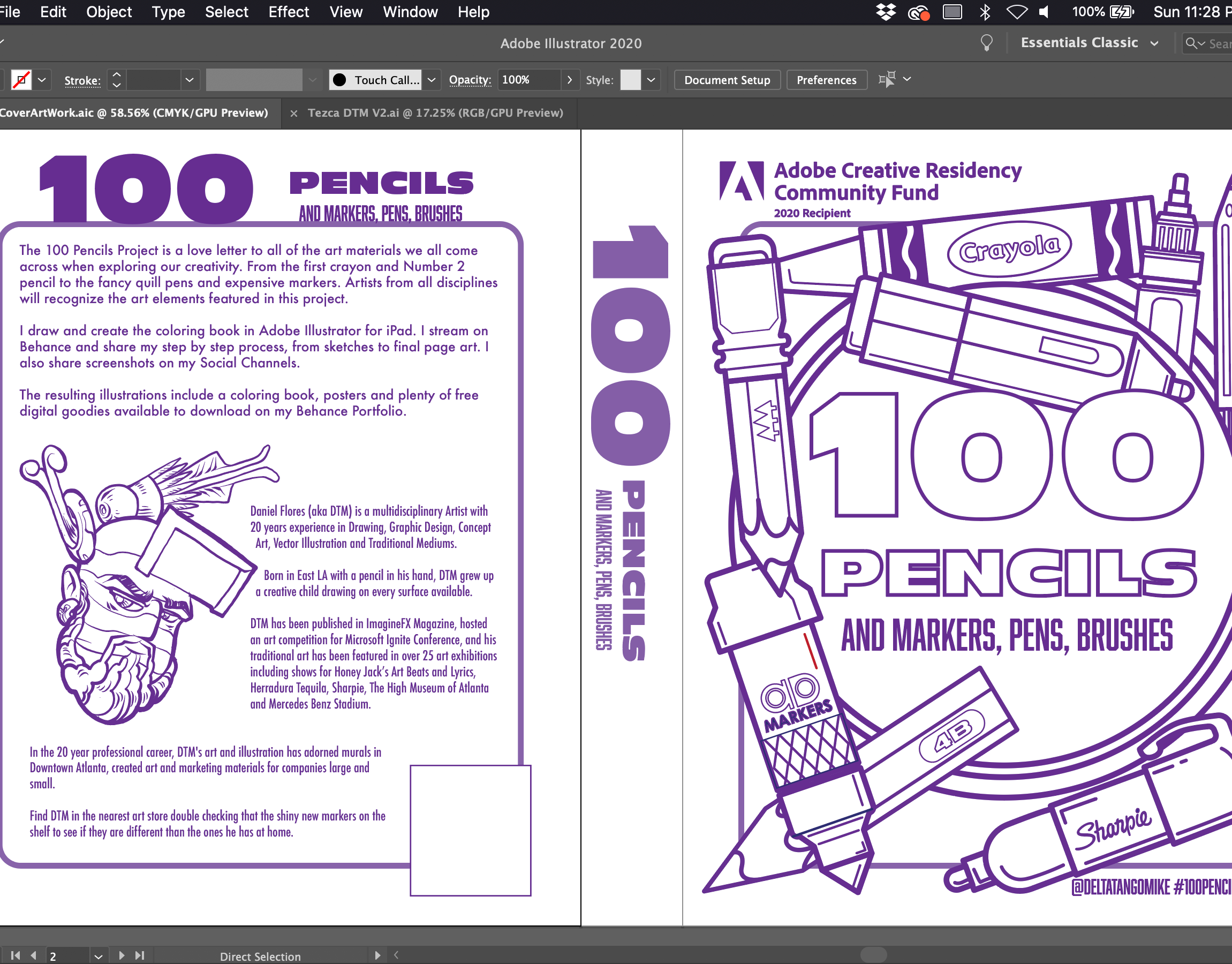The width and height of the screenshot is (1232, 964).
Task: Open the Help menu
Action: (473, 12)
